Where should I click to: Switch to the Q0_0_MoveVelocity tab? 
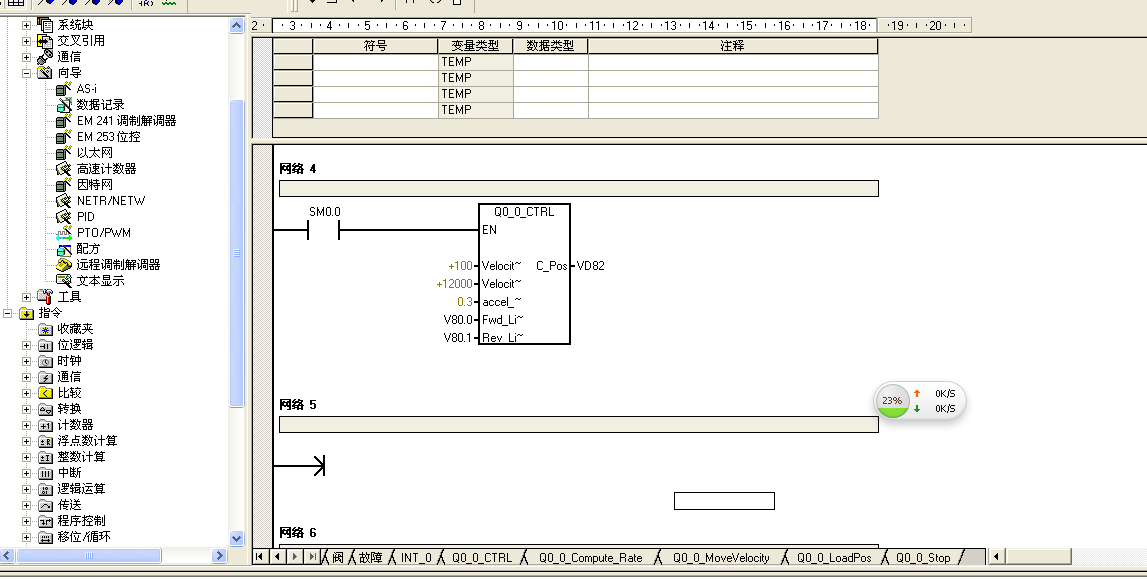tap(720, 558)
